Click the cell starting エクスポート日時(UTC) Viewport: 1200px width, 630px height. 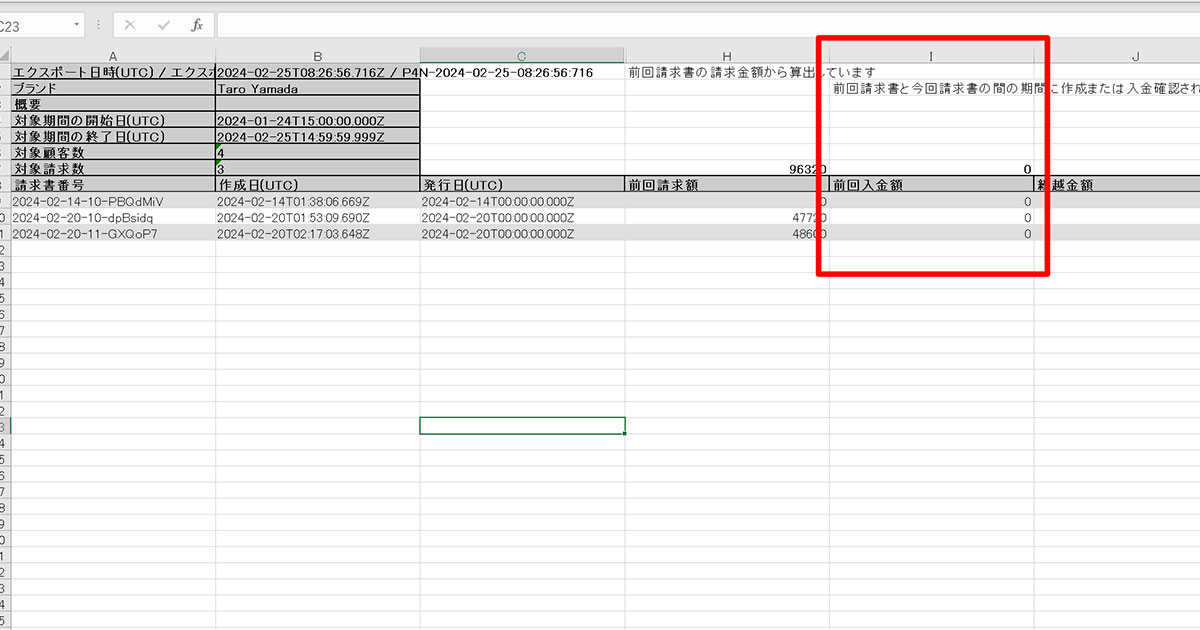click(x=113, y=72)
